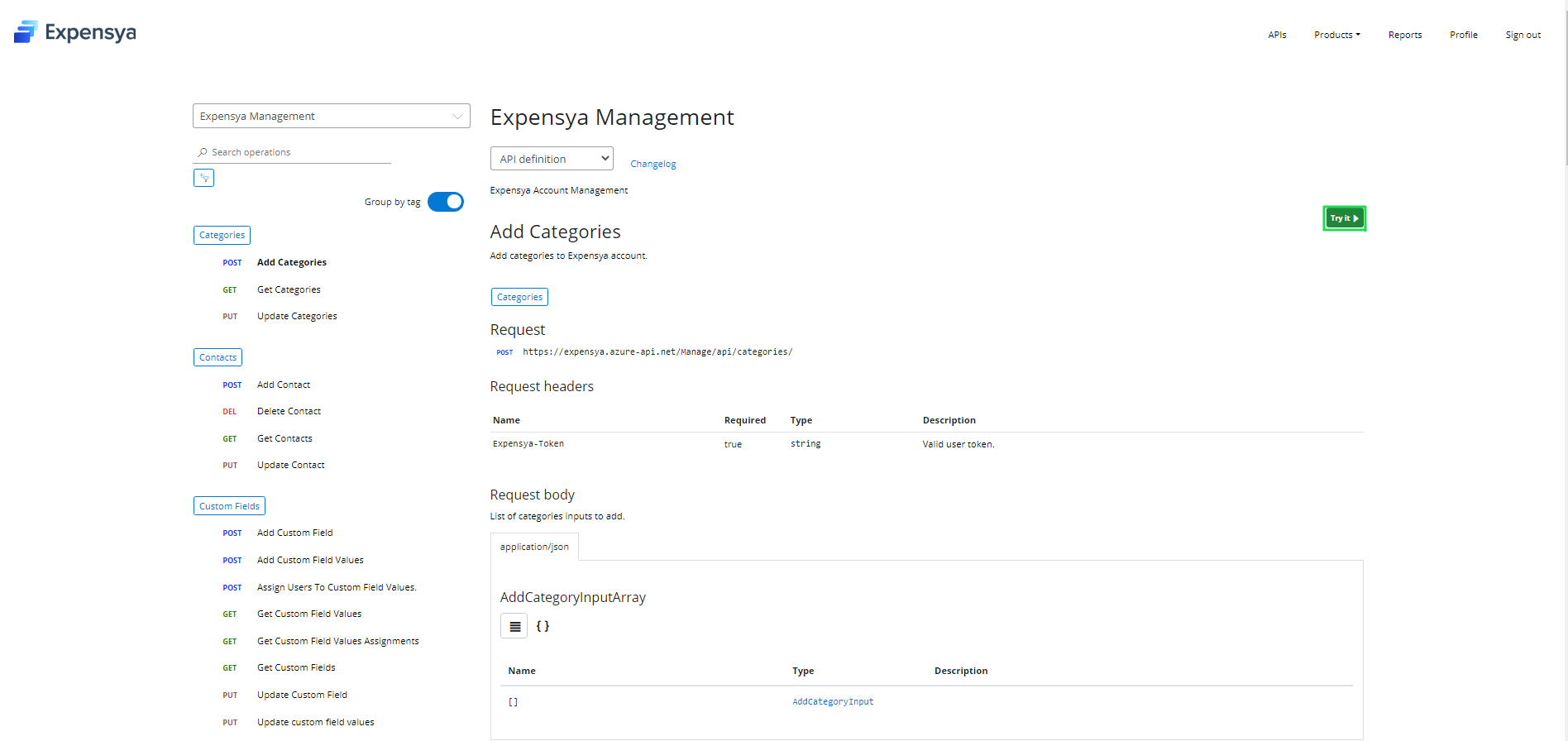Viewport: 1568px width, 741px height.
Task: Select the Add Custom Field operation
Action: pyautogui.click(x=294, y=533)
